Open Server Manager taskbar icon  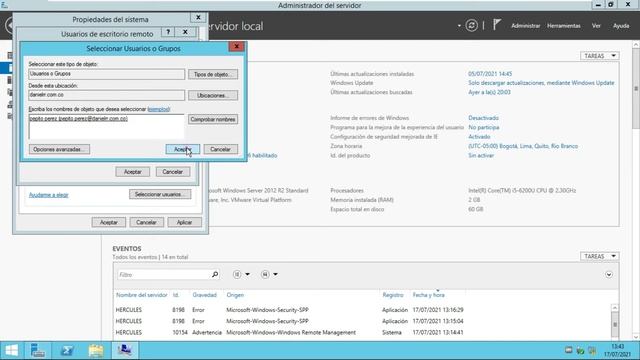[x=38, y=350]
